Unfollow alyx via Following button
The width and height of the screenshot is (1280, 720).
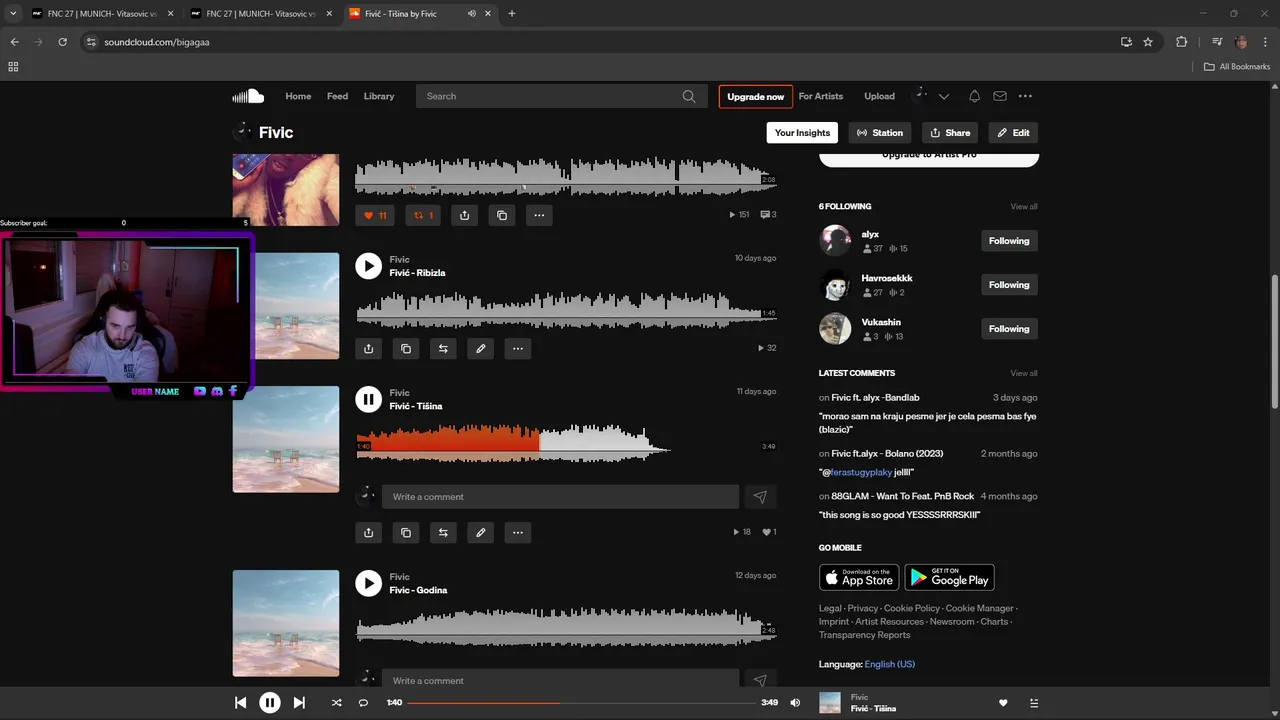coord(1009,241)
